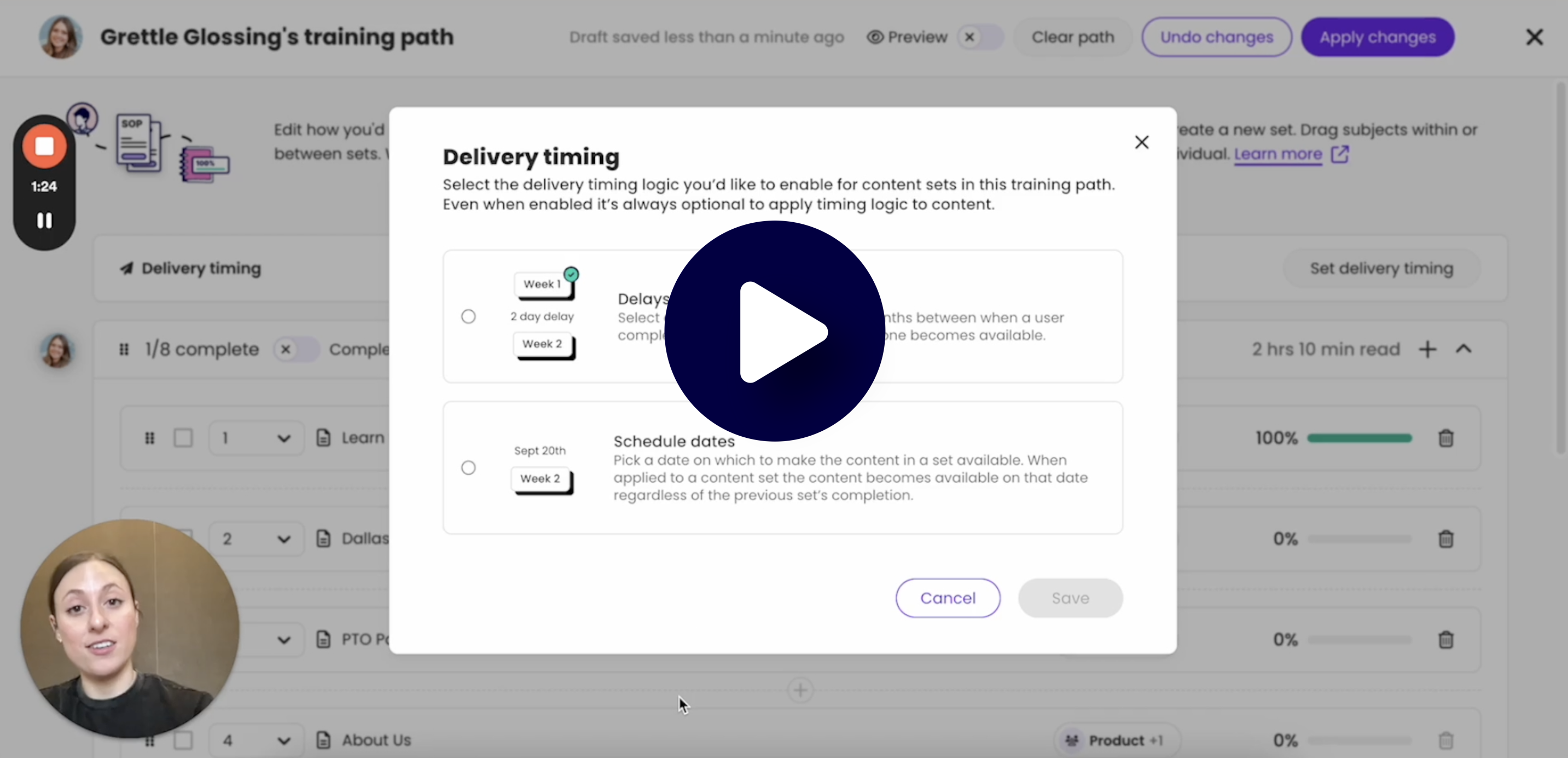
Task: Pause the screen recording
Action: [44, 220]
